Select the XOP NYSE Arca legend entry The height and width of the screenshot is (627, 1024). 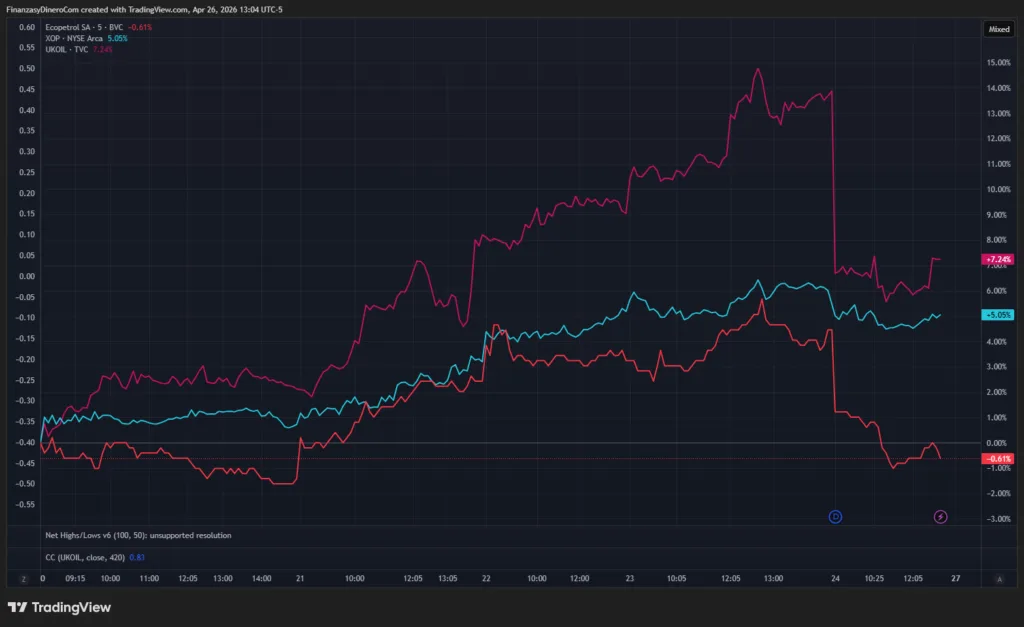click(x=74, y=38)
